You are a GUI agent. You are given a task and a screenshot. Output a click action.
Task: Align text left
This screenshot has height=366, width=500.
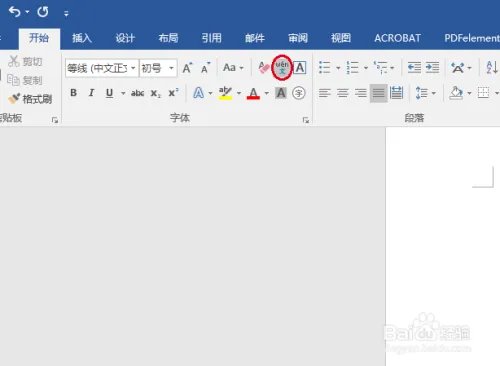click(x=325, y=93)
